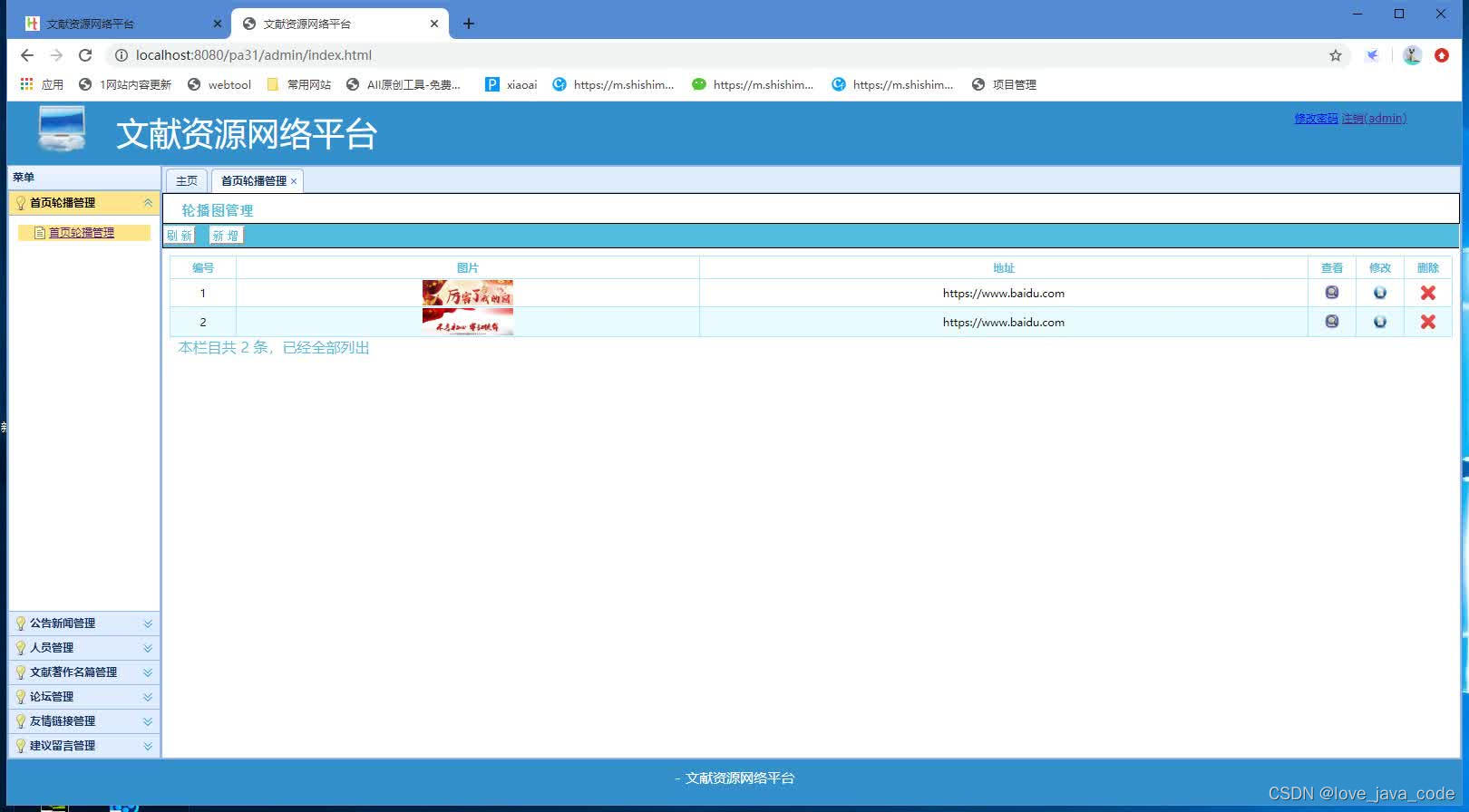The width and height of the screenshot is (1469, 812).
Task: Click the number 2 cell in 编号 column
Action: click(x=203, y=323)
